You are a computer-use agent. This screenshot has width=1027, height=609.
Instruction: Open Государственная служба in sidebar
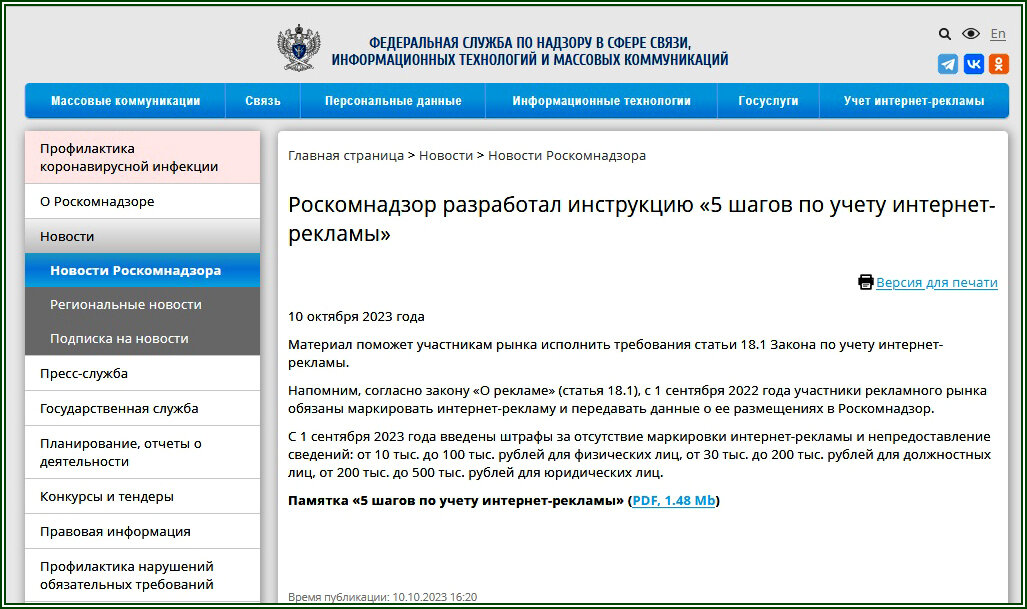142,409
